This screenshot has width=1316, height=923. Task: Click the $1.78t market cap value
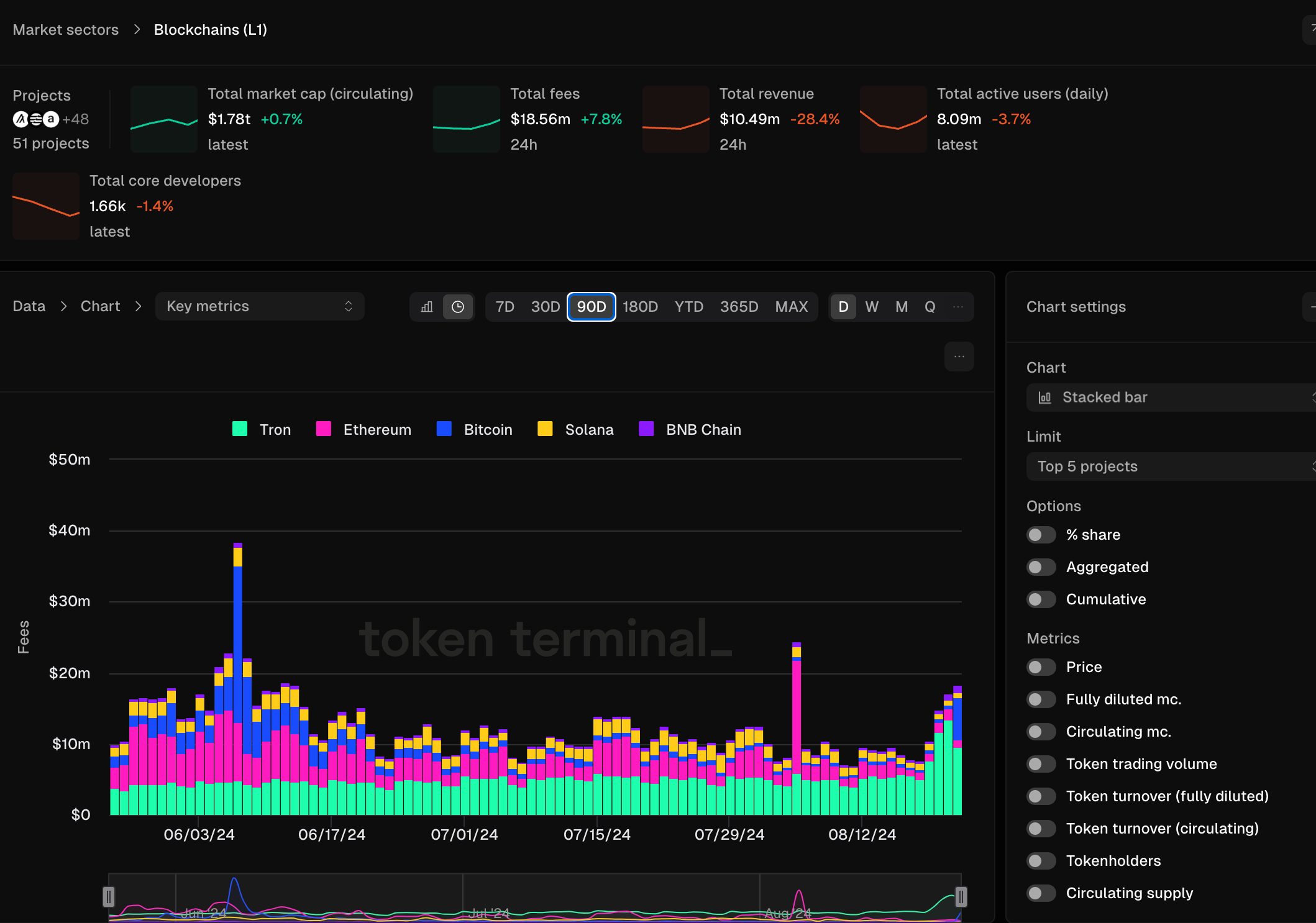tap(229, 119)
